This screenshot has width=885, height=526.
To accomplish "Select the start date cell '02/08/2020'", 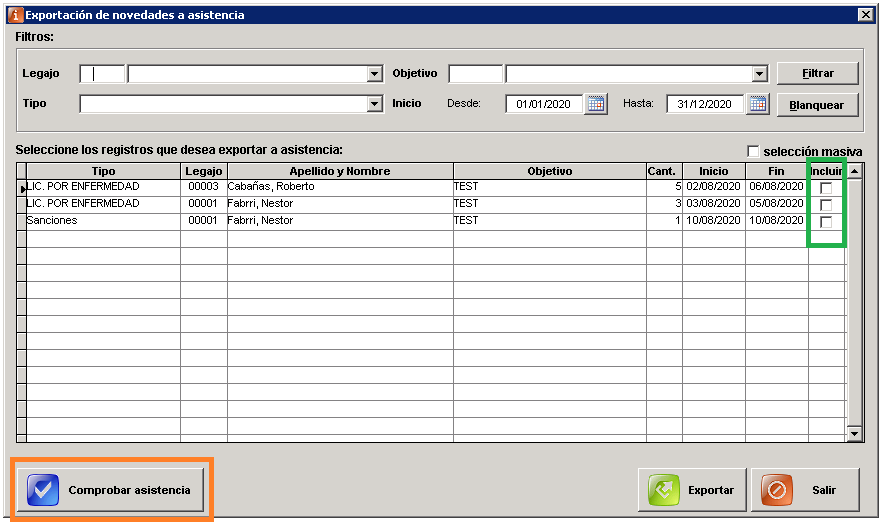I will pos(714,187).
